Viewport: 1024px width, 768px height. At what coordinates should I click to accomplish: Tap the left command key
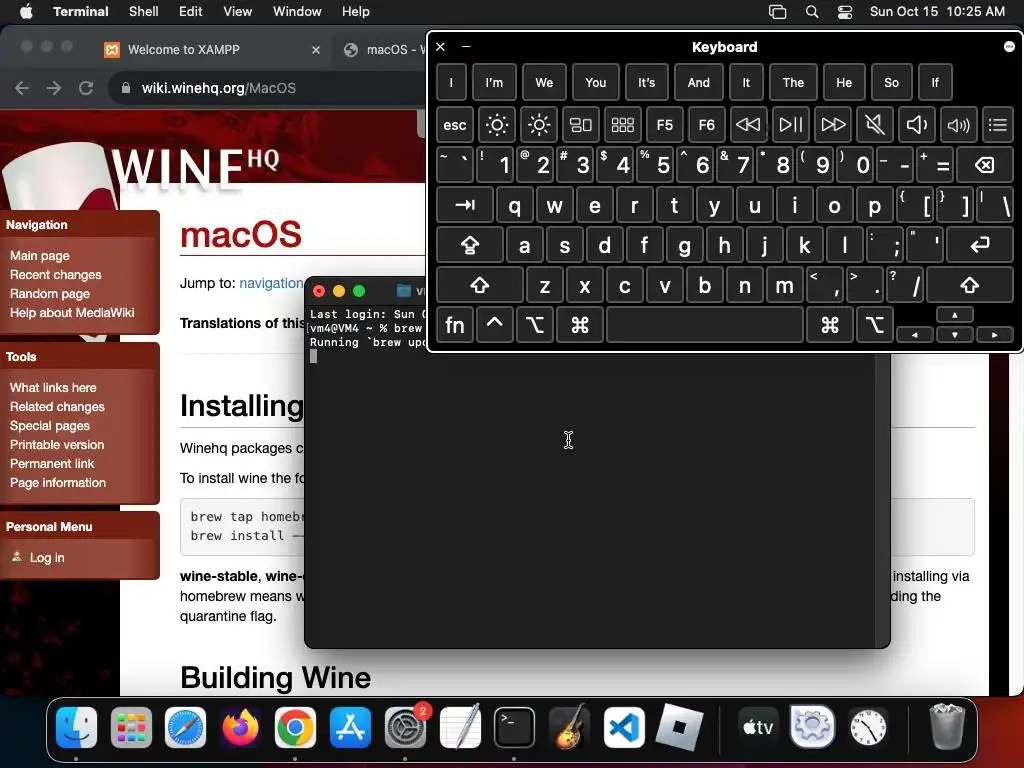pos(579,325)
